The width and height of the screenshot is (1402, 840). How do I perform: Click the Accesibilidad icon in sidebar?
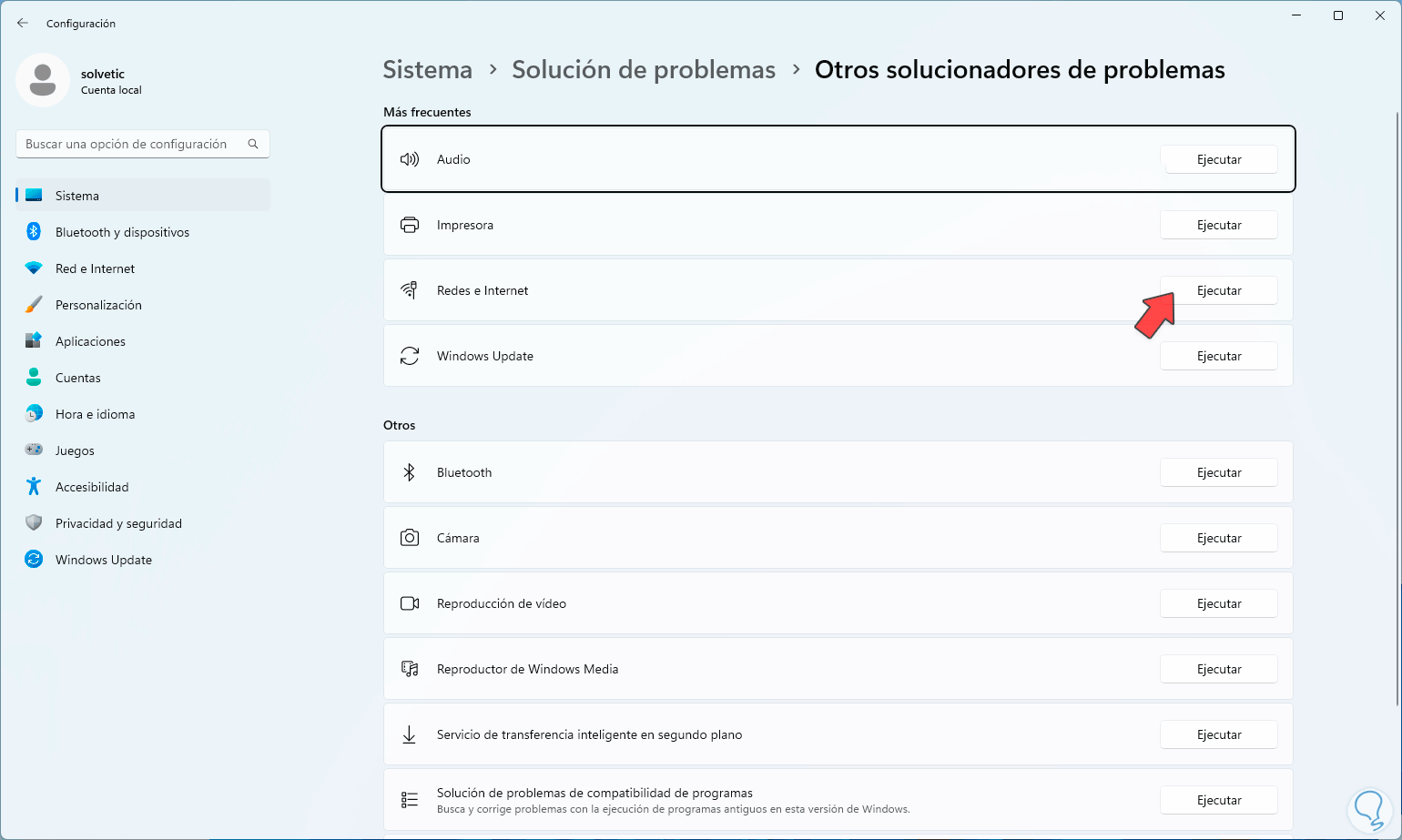pyautogui.click(x=34, y=487)
